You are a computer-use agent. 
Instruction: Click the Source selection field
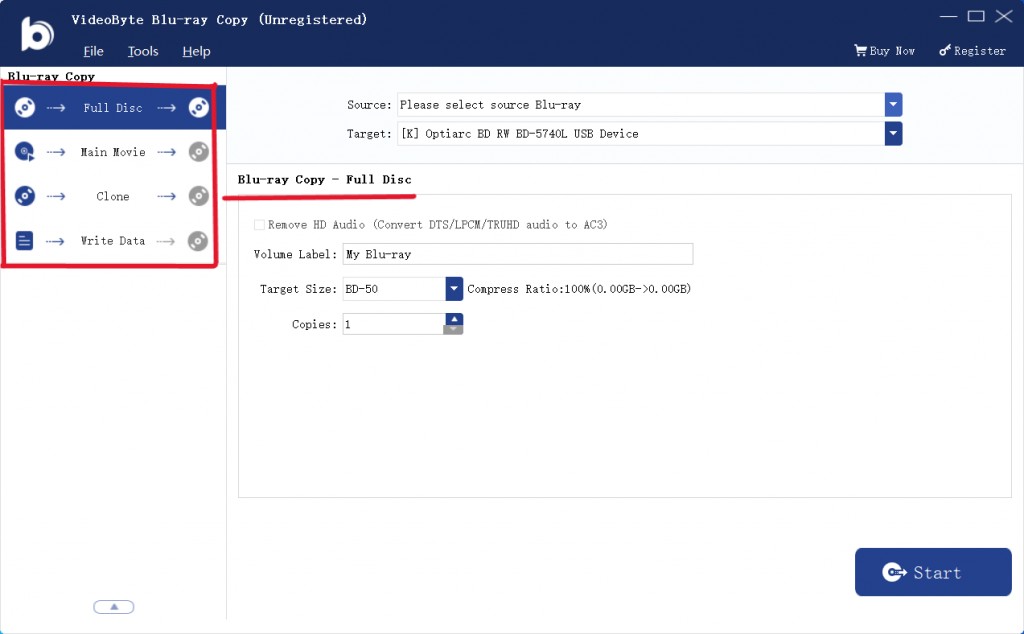point(641,104)
